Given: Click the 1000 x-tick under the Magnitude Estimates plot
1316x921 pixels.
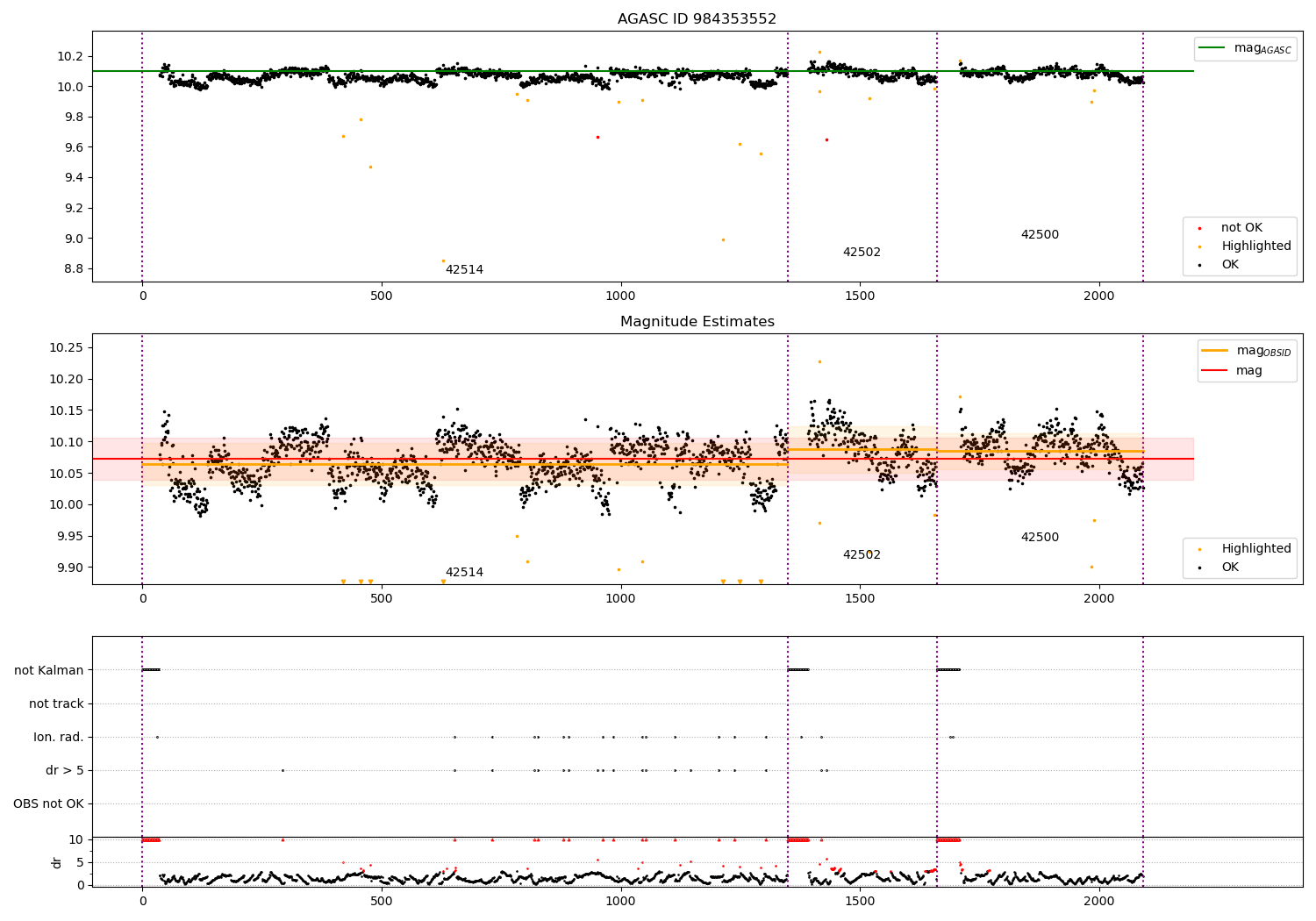Looking at the screenshot, I should [x=621, y=599].
